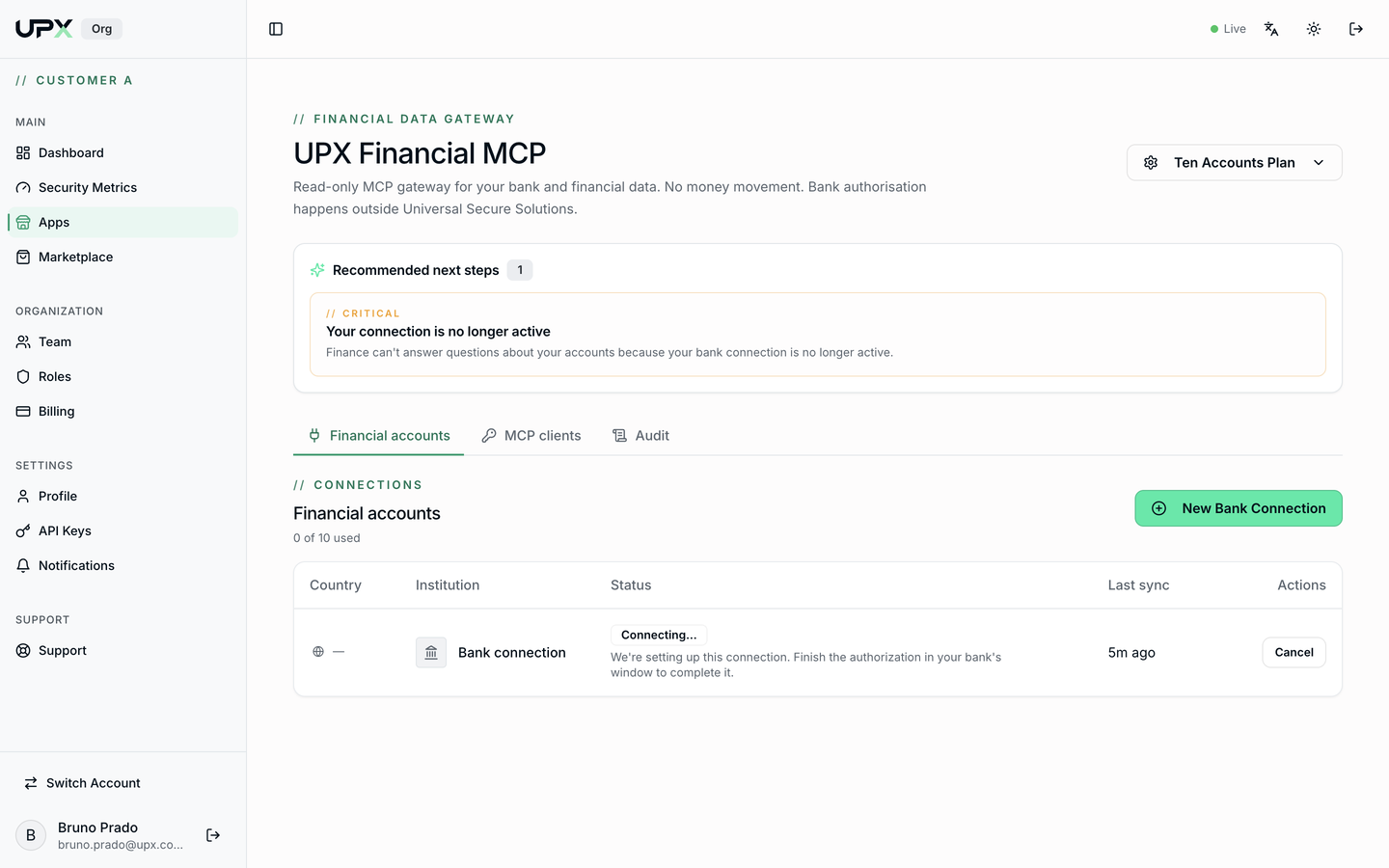This screenshot has height=868, width=1389.
Task: Click the Recommended next steps sparkle icon
Action: pos(317,270)
